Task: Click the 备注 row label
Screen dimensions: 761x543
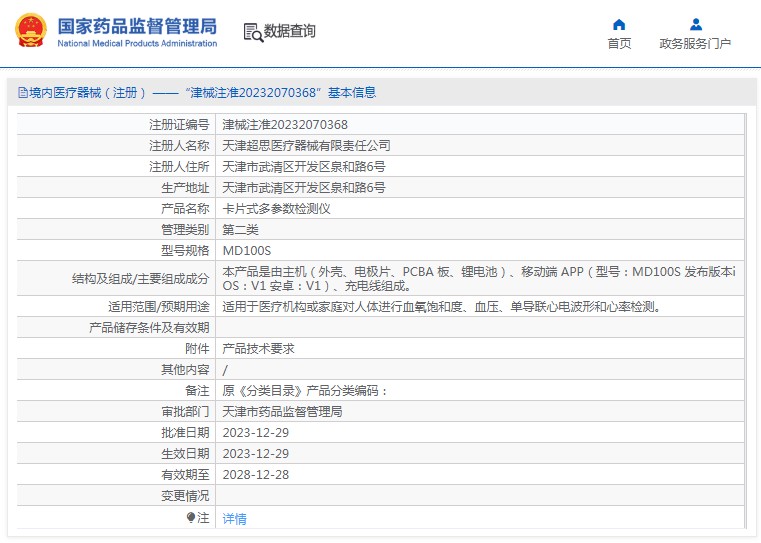Action: click(x=197, y=391)
